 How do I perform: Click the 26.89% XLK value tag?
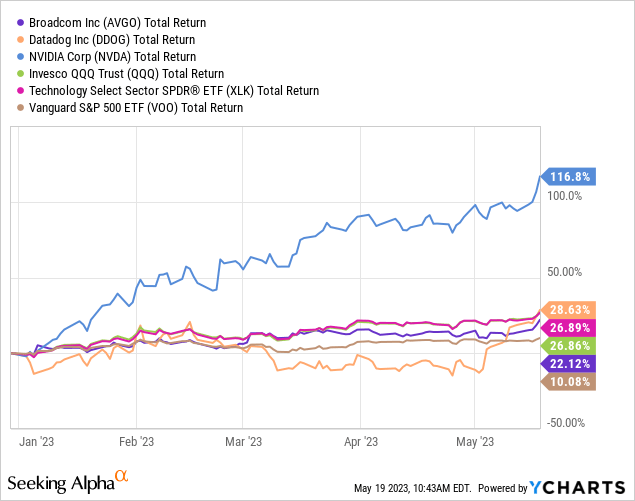568,328
